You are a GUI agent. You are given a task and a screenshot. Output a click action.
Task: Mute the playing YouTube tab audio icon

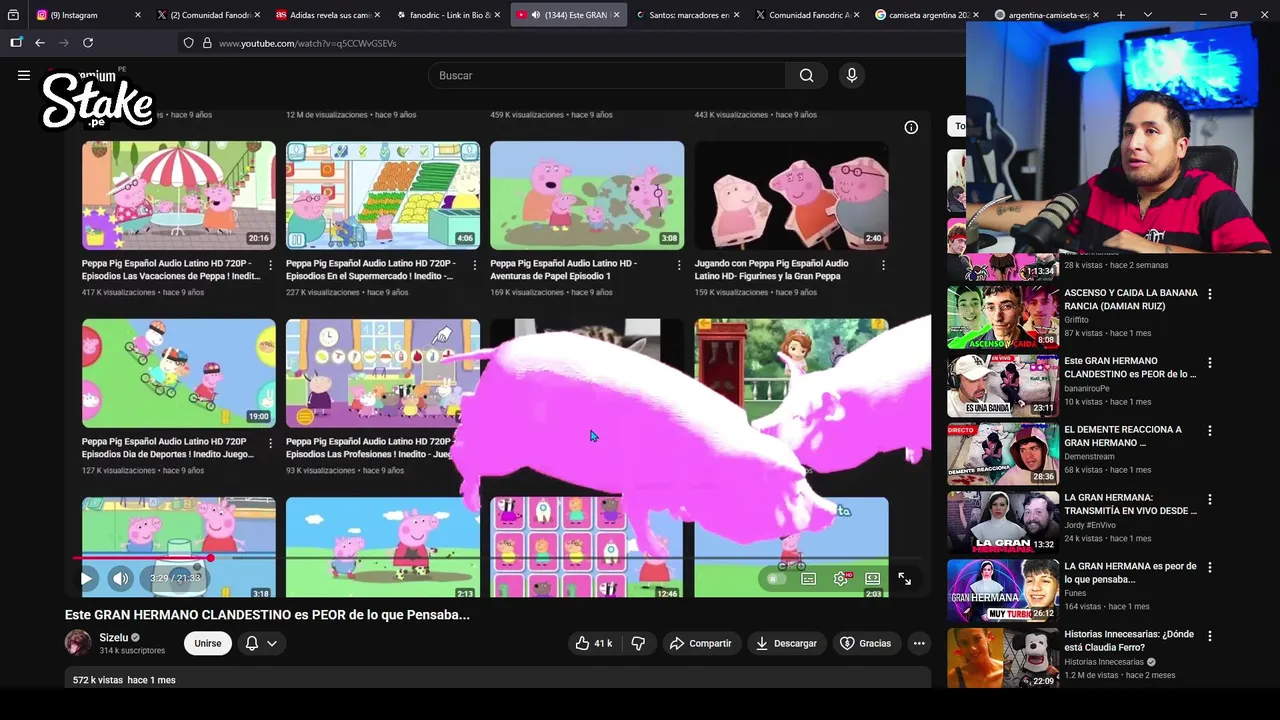[x=535, y=15]
